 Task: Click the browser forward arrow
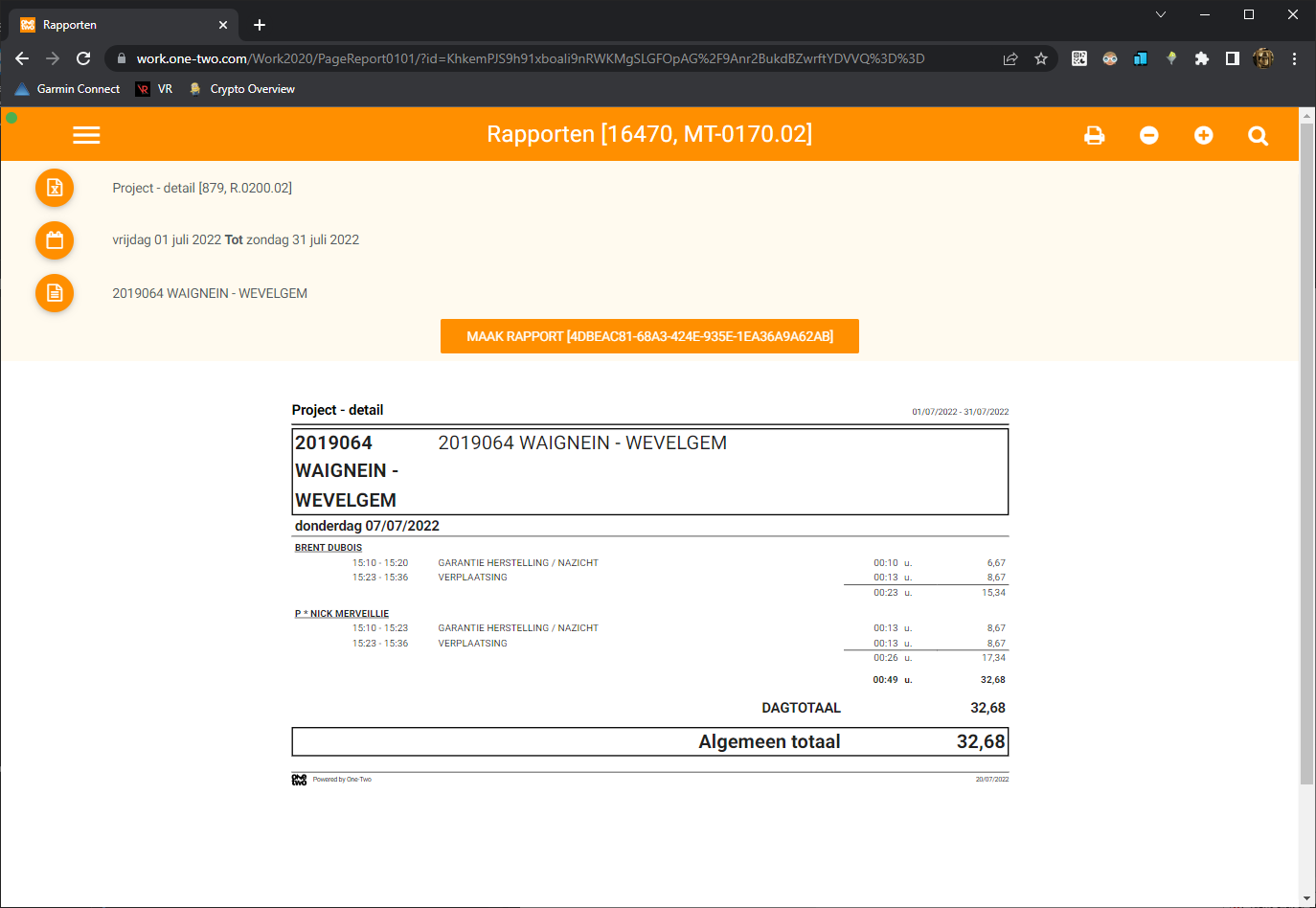pyautogui.click(x=53, y=58)
